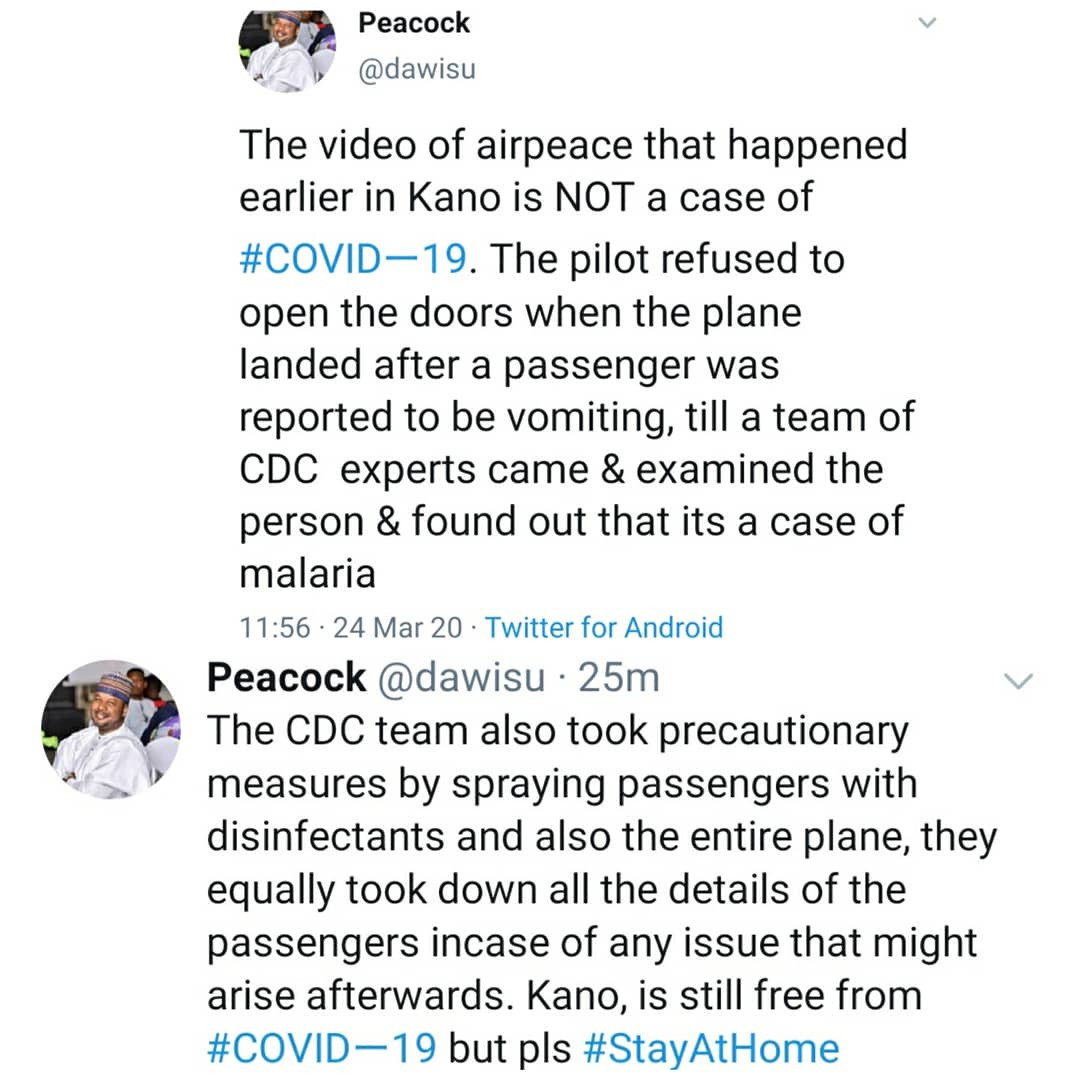Open the #StayAtHome hashtag
The image size is (1080, 1080).
(712, 1049)
